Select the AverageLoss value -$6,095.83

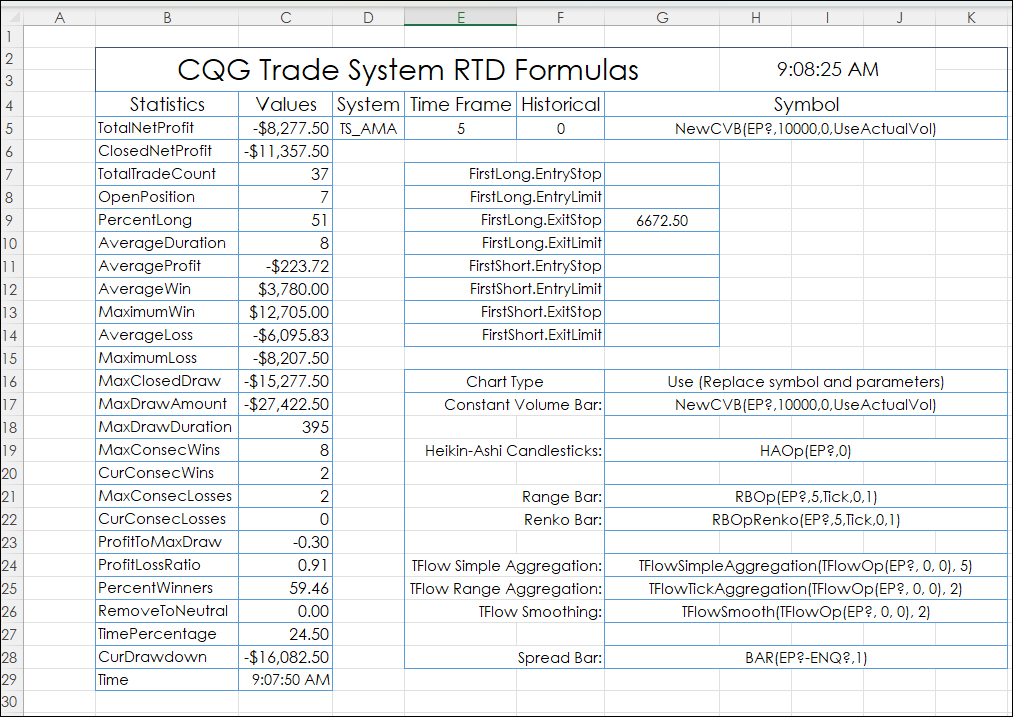coord(286,335)
